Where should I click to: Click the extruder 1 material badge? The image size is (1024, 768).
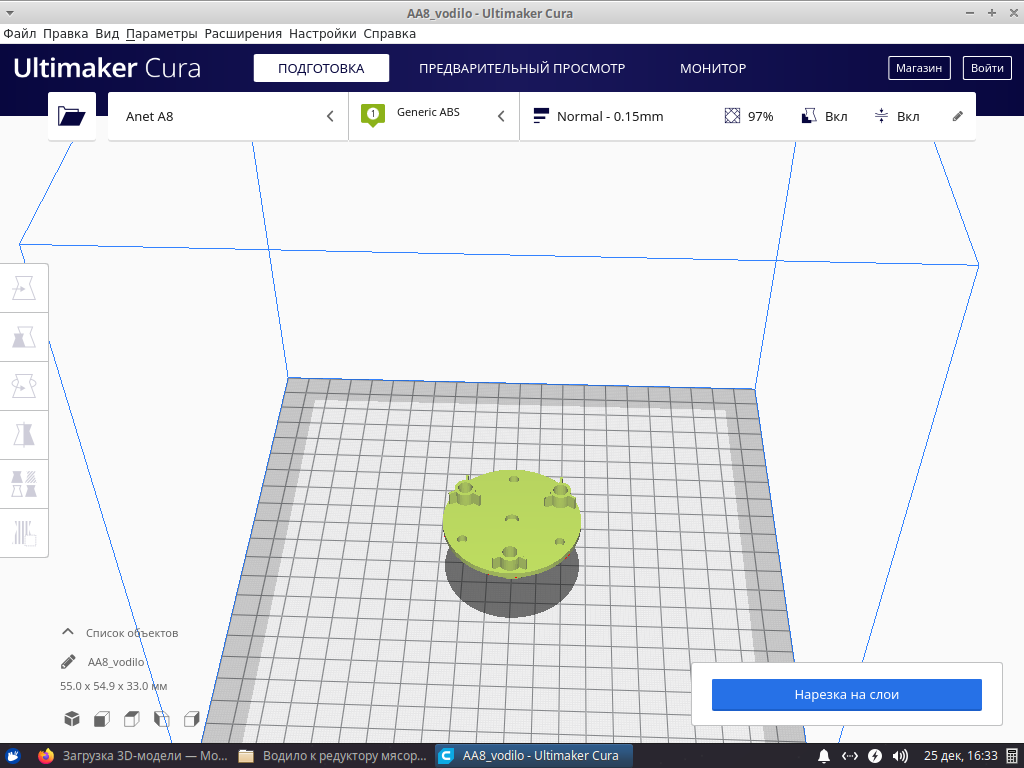coord(373,116)
